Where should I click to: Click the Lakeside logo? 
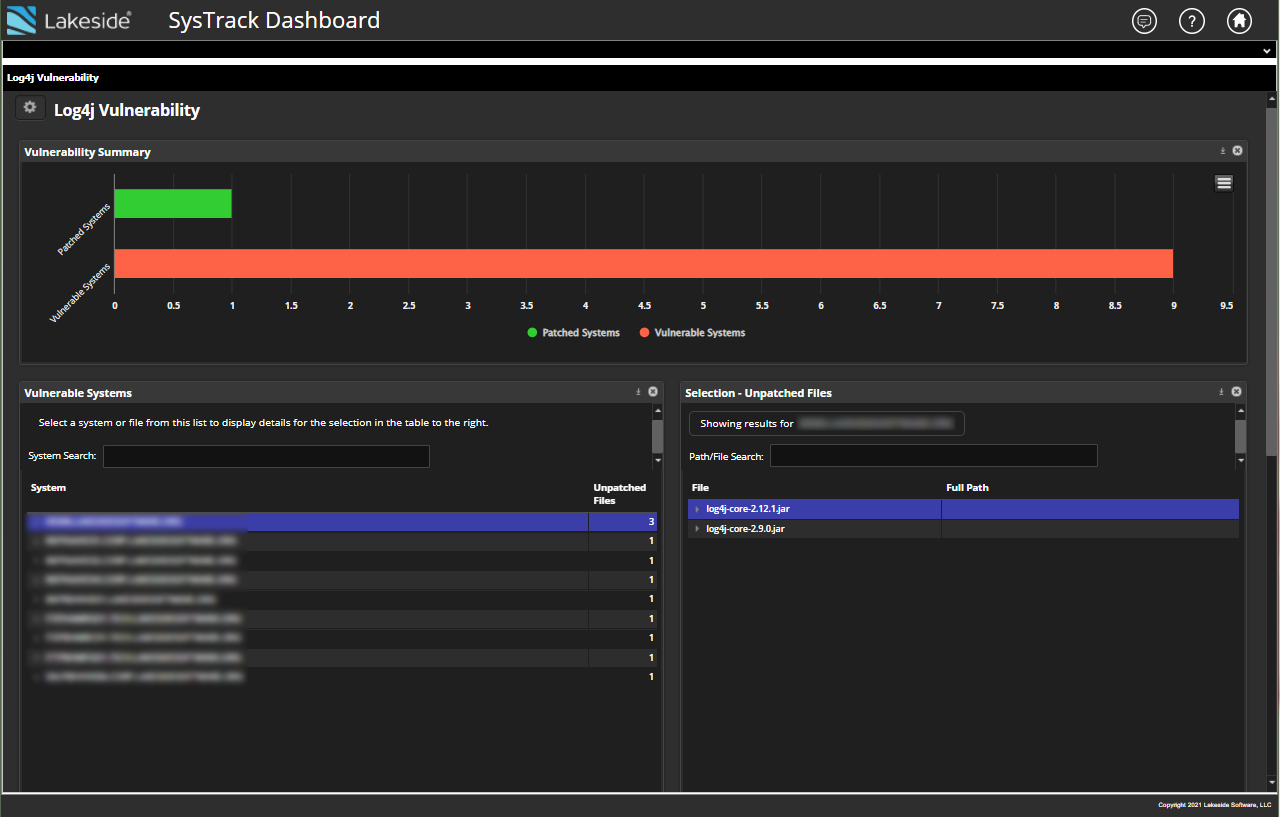click(x=69, y=20)
